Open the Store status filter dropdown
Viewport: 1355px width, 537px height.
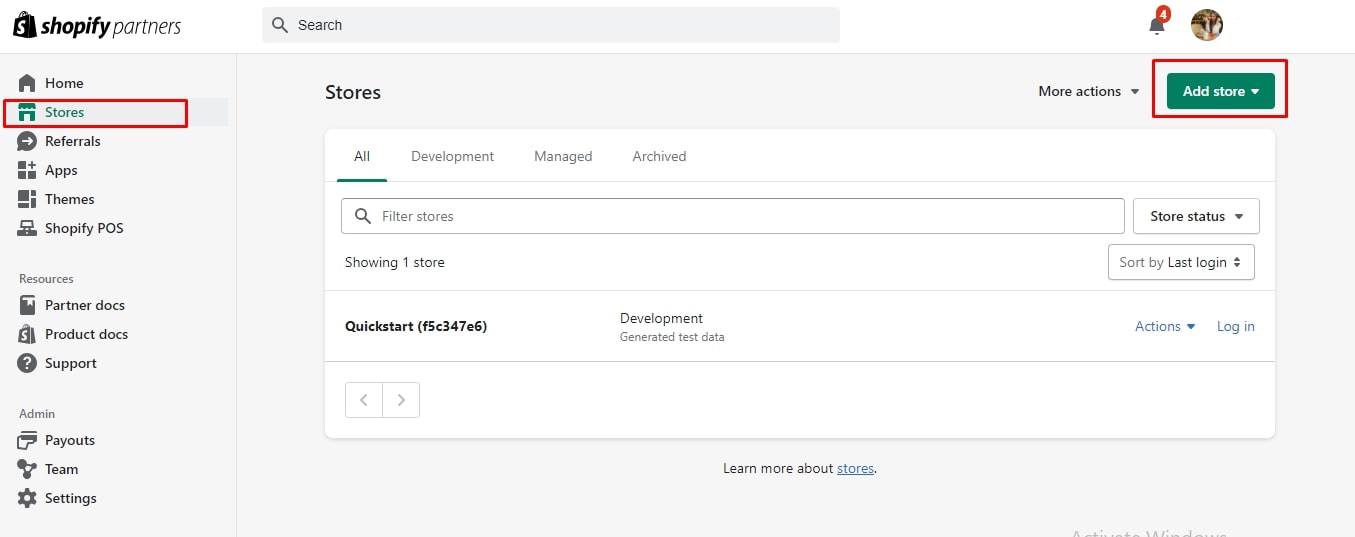point(1196,216)
